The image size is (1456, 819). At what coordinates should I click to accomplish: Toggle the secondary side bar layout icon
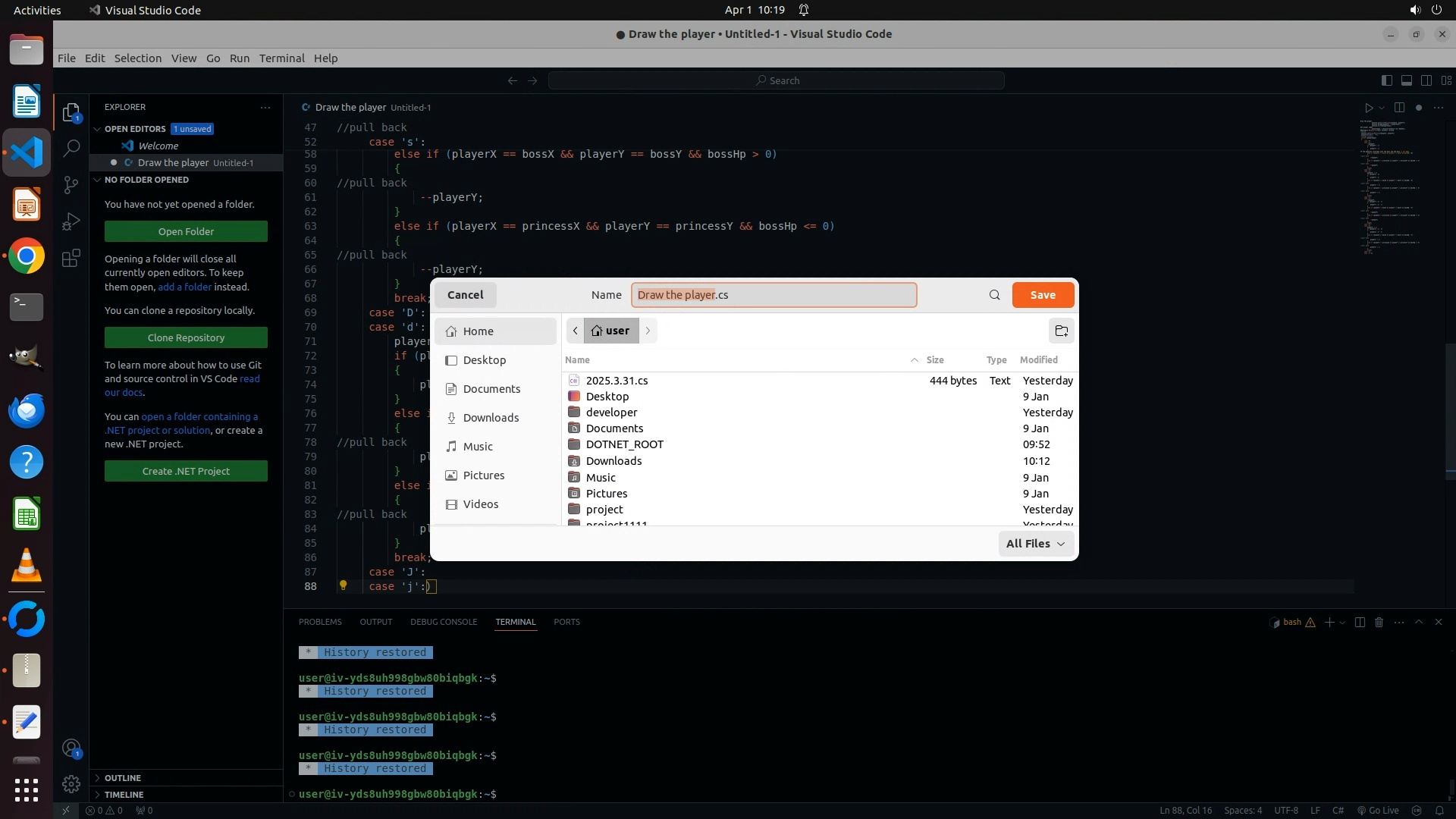(x=1426, y=80)
